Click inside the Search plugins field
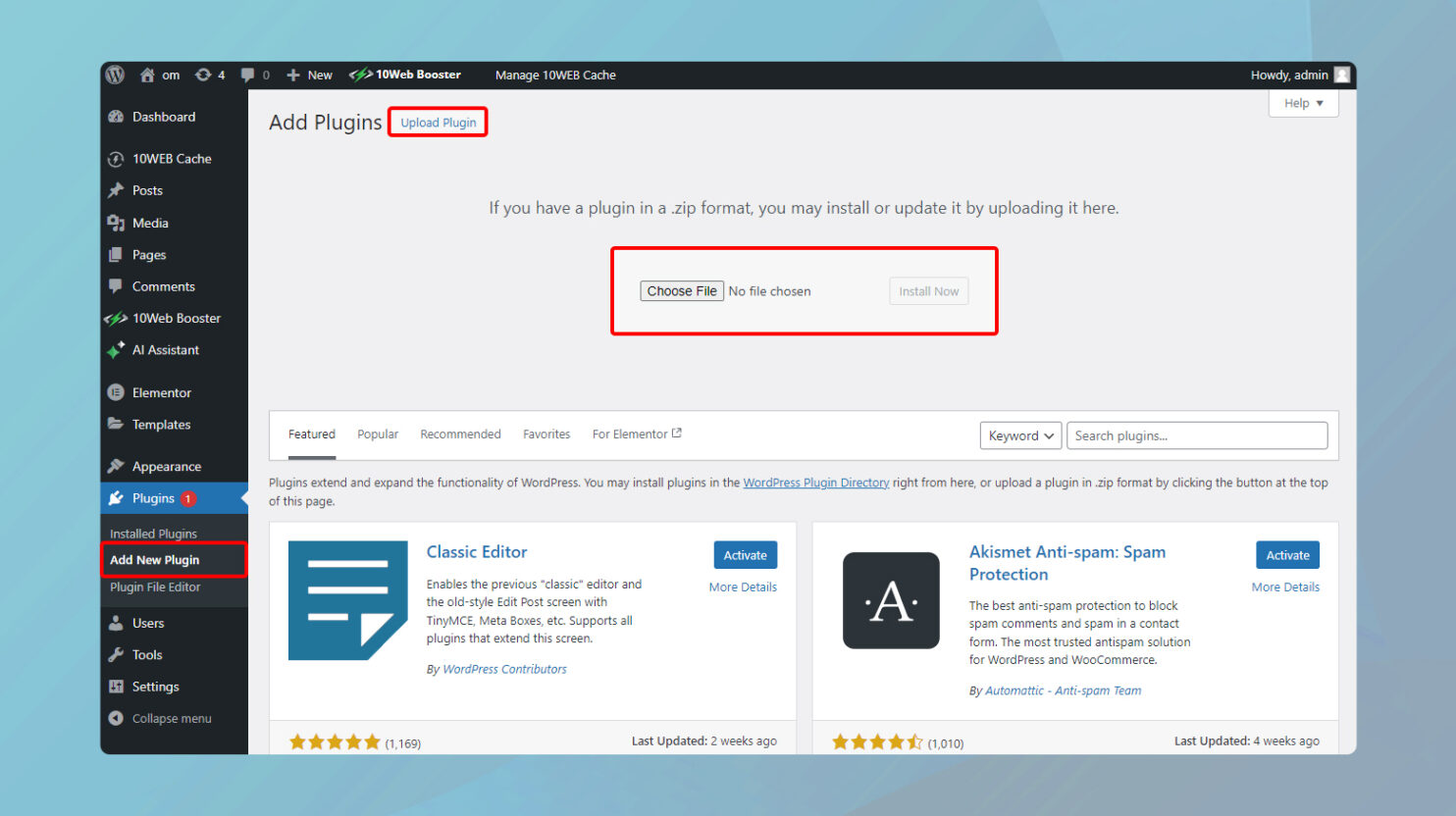The height and width of the screenshot is (816, 1456). (x=1196, y=434)
